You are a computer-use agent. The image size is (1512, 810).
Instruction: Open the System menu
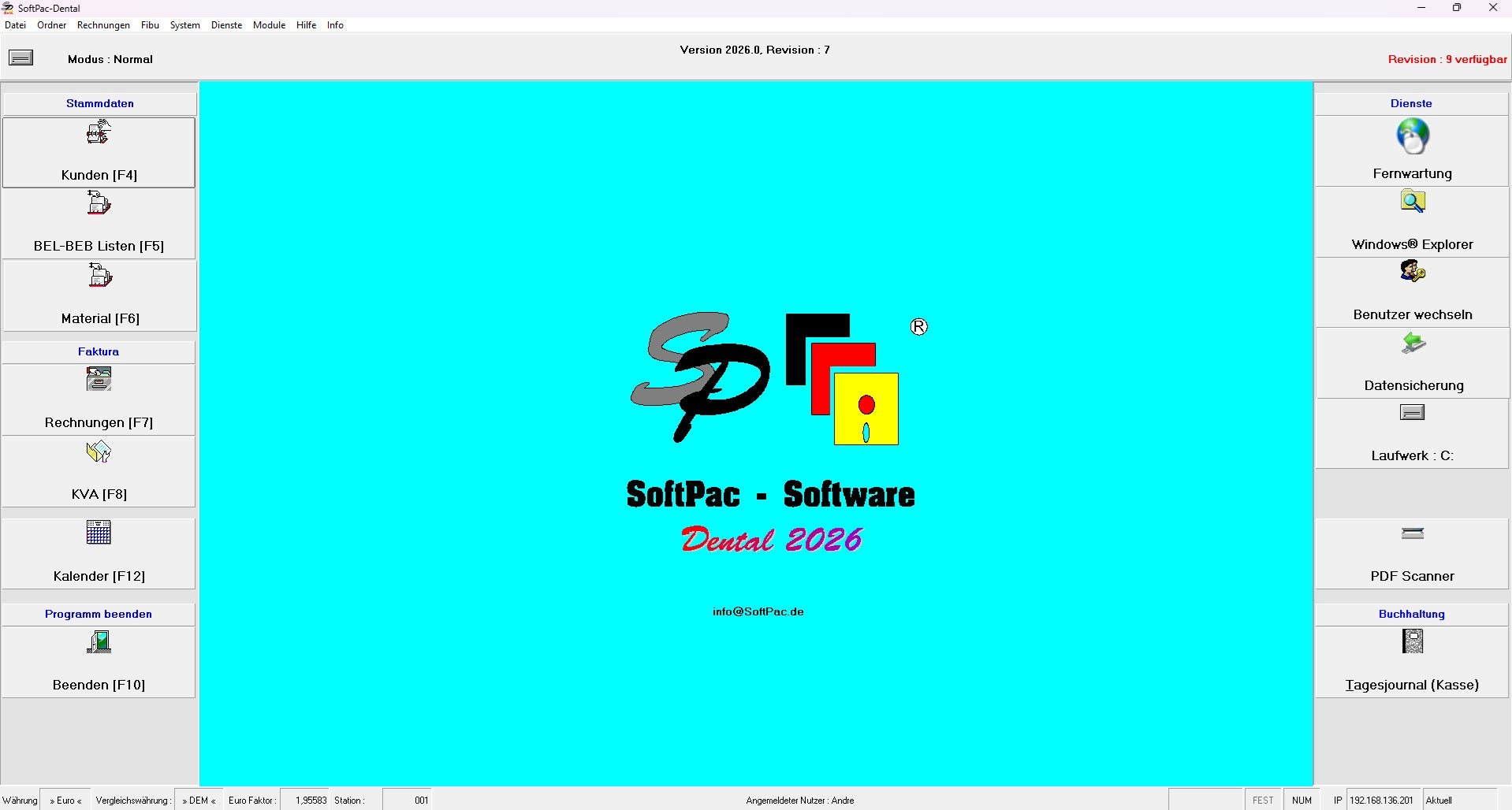[x=185, y=25]
